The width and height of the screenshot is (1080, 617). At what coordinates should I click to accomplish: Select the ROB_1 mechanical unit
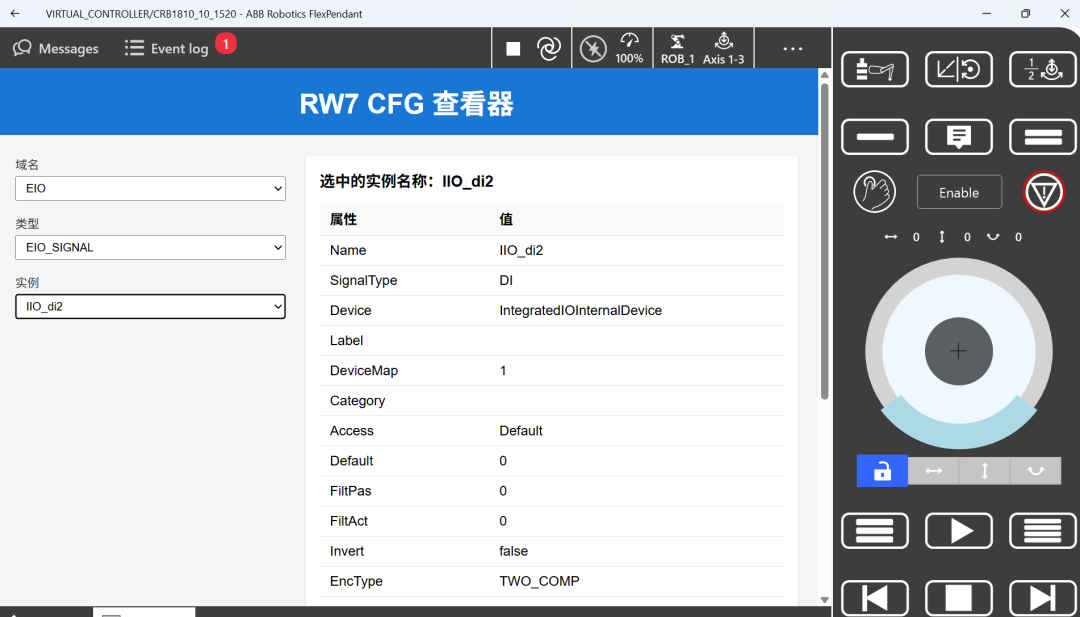click(x=678, y=48)
